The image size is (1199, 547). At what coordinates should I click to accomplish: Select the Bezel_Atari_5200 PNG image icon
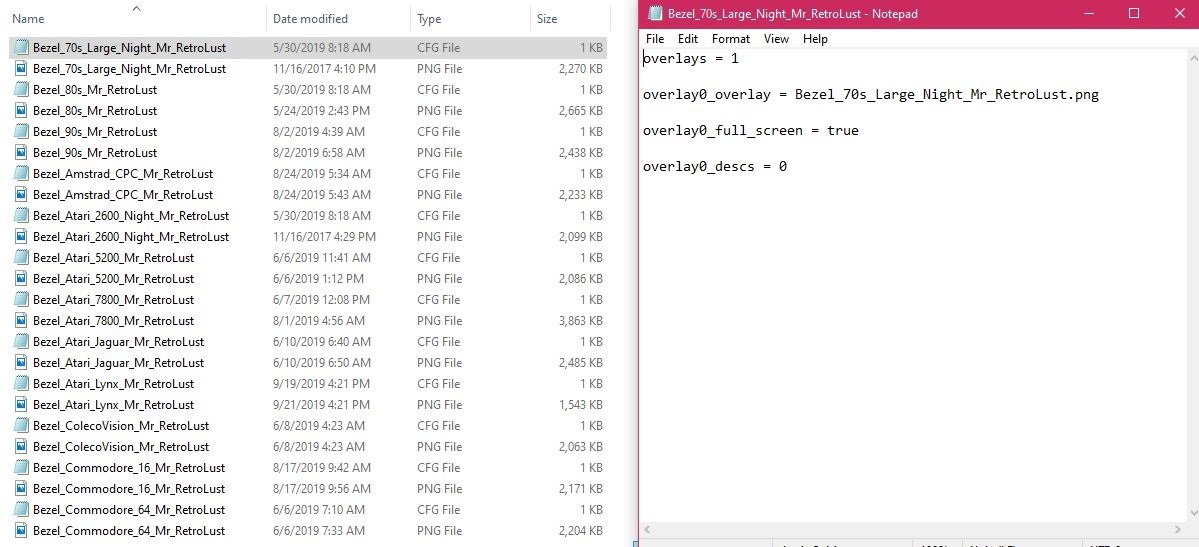coord(21,278)
